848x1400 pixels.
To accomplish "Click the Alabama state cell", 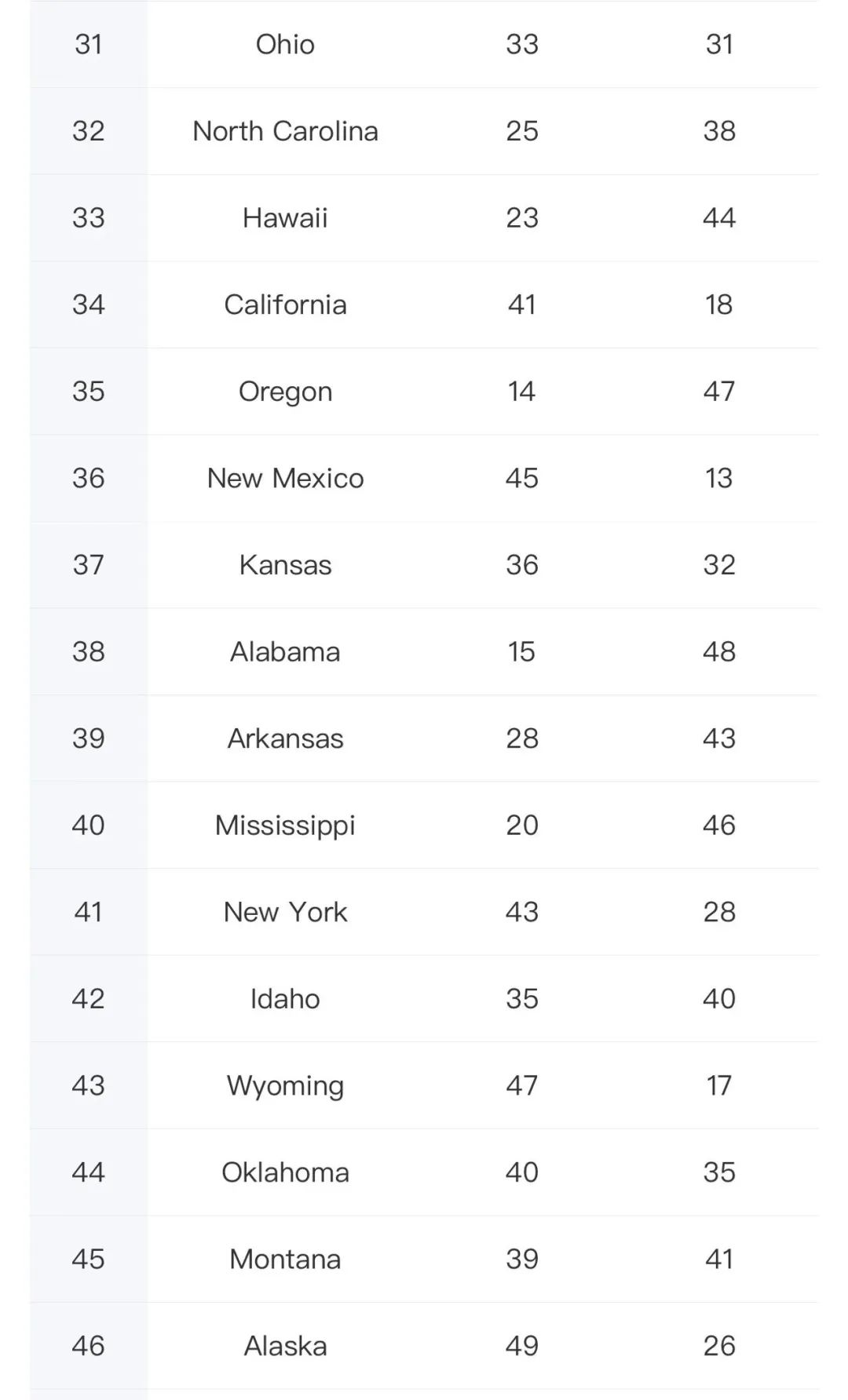I will pyautogui.click(x=285, y=651).
